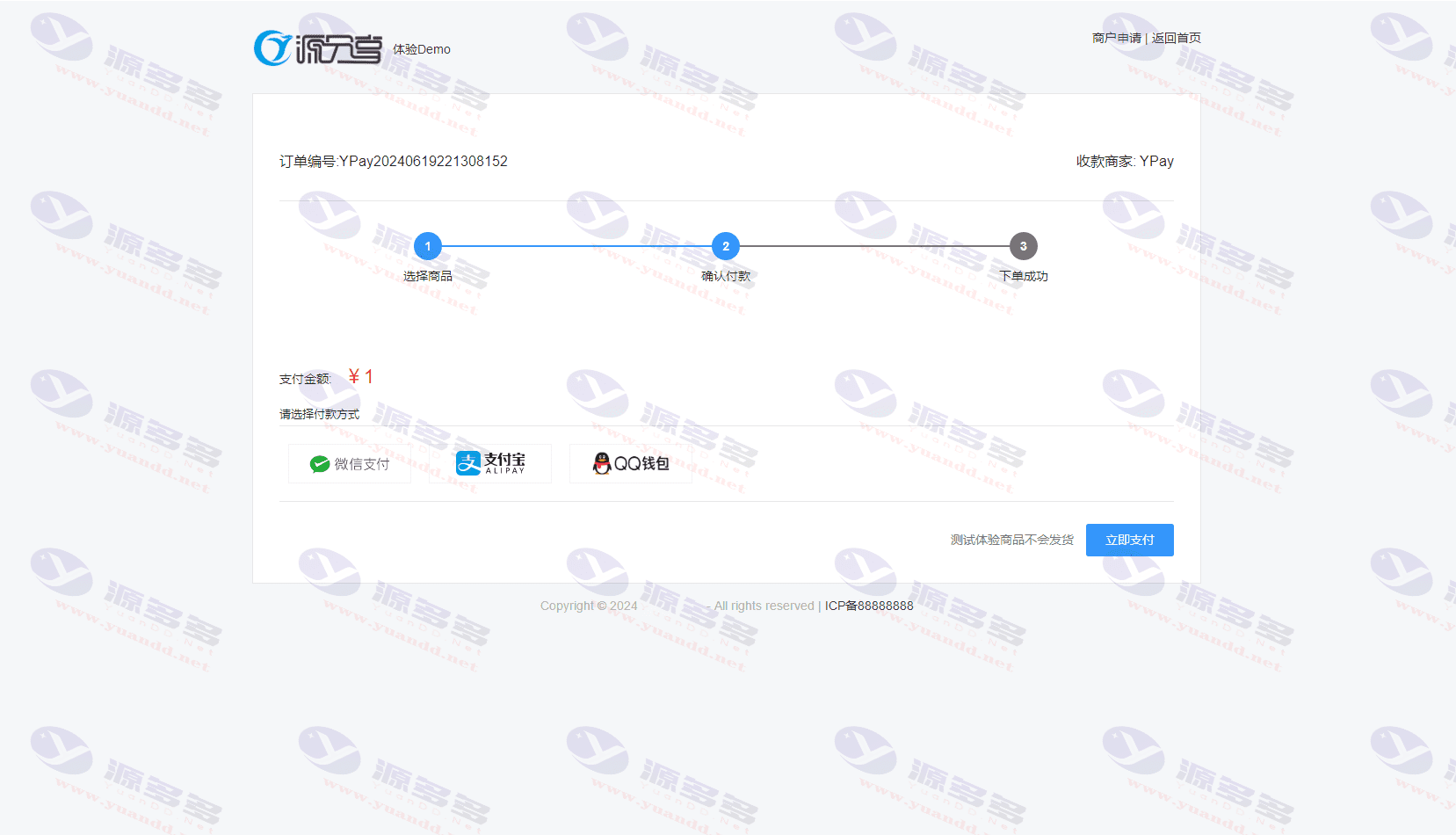
Task: Open the 商户申请 link
Action: point(1116,38)
